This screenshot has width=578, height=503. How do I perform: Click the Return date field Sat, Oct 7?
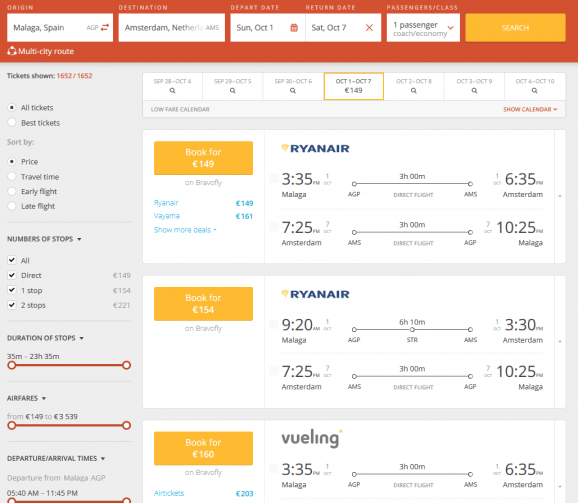[x=343, y=28]
